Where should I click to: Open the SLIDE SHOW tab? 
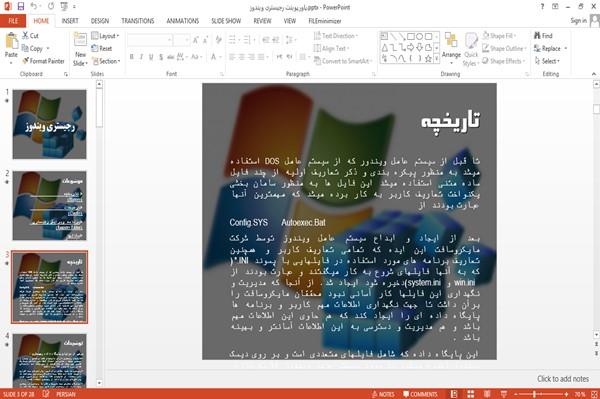point(226,21)
